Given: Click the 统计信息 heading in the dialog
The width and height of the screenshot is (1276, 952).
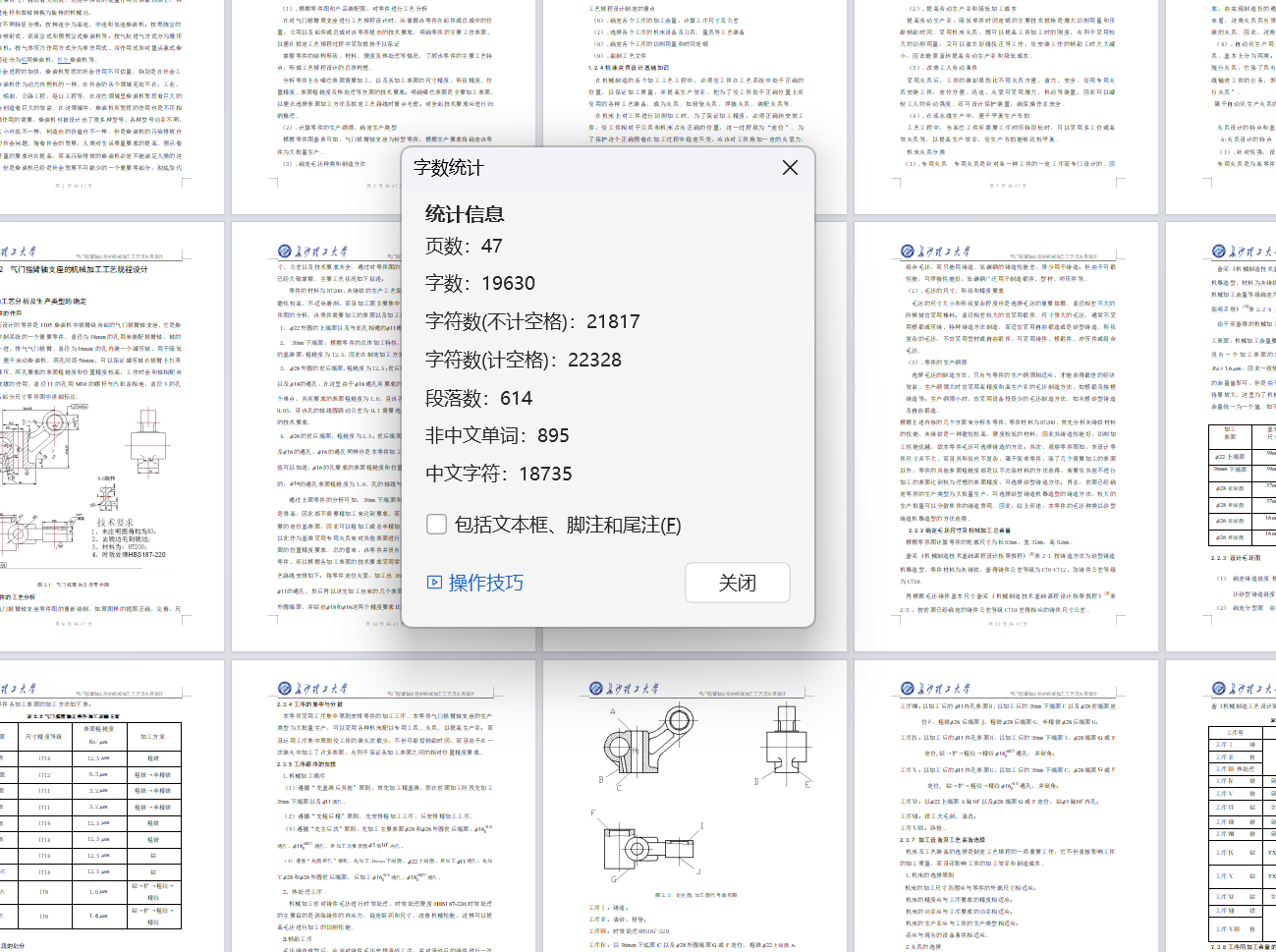Looking at the screenshot, I should [465, 213].
